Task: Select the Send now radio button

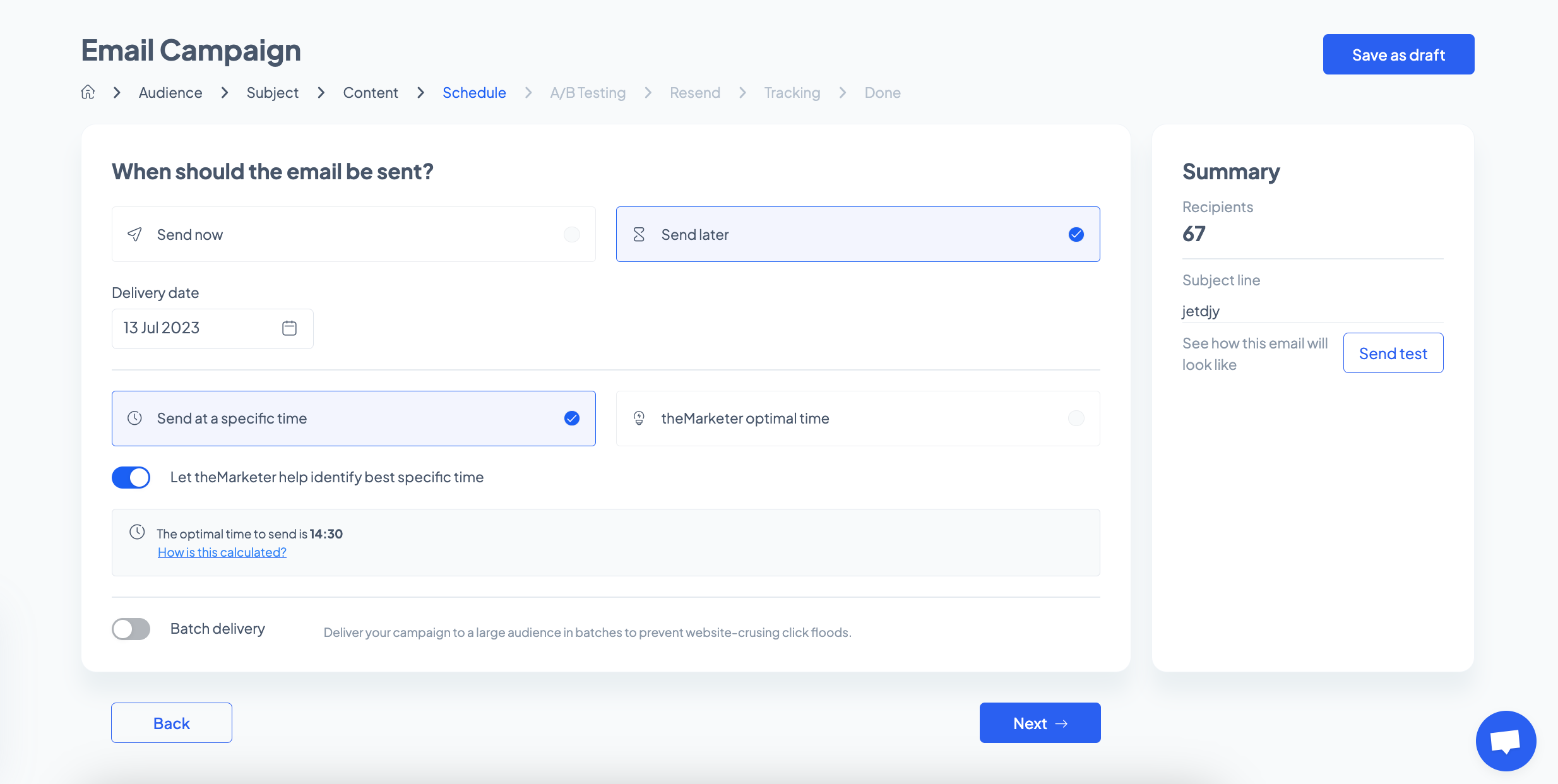Action: click(571, 235)
